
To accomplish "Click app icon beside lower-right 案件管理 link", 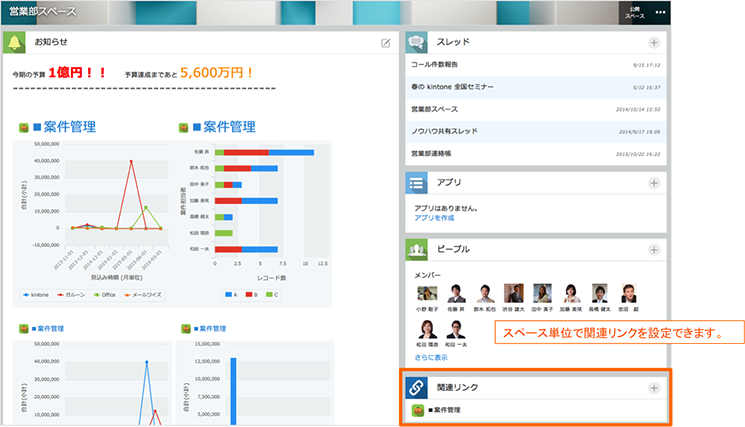I will coord(186,329).
